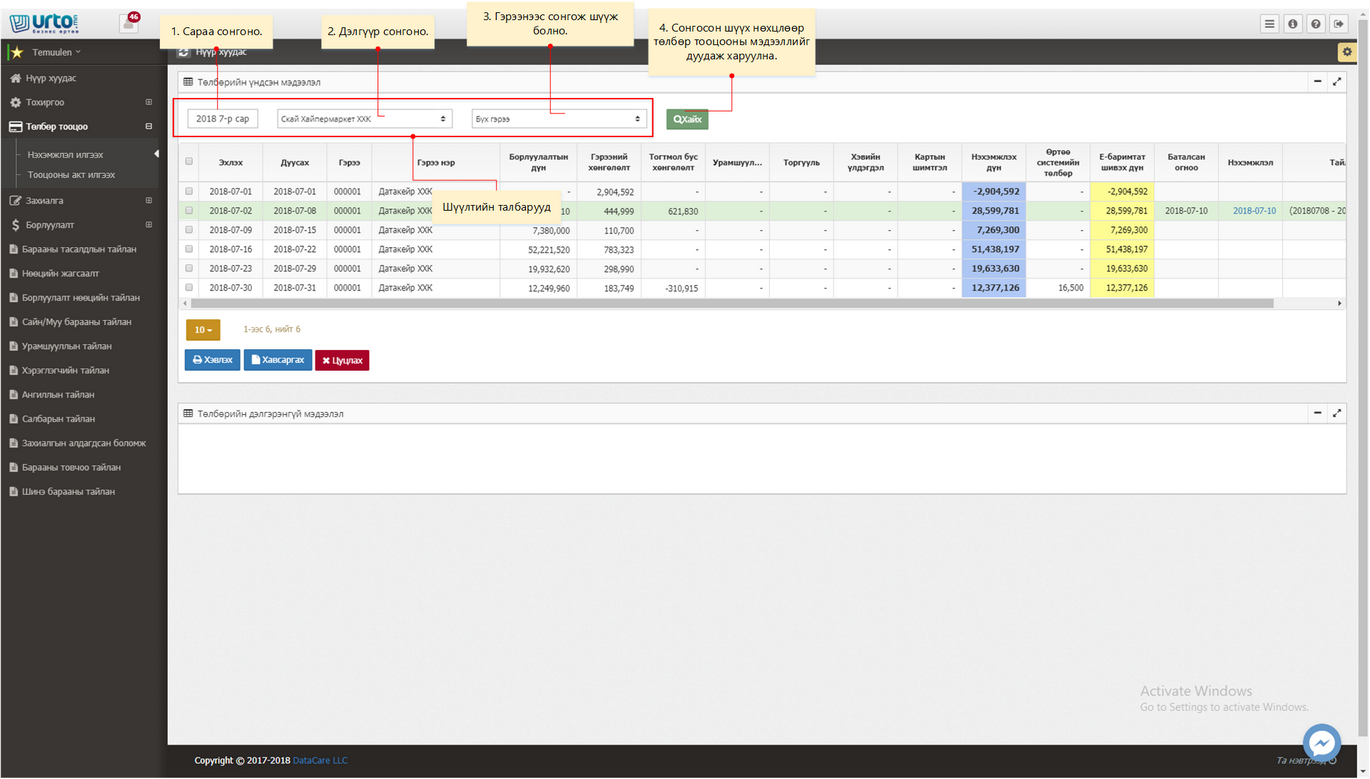Collapse the Төлбөрийн дэлгэрэнгүй мэдээлэл panel
1370x779 pixels.
[1317, 413]
